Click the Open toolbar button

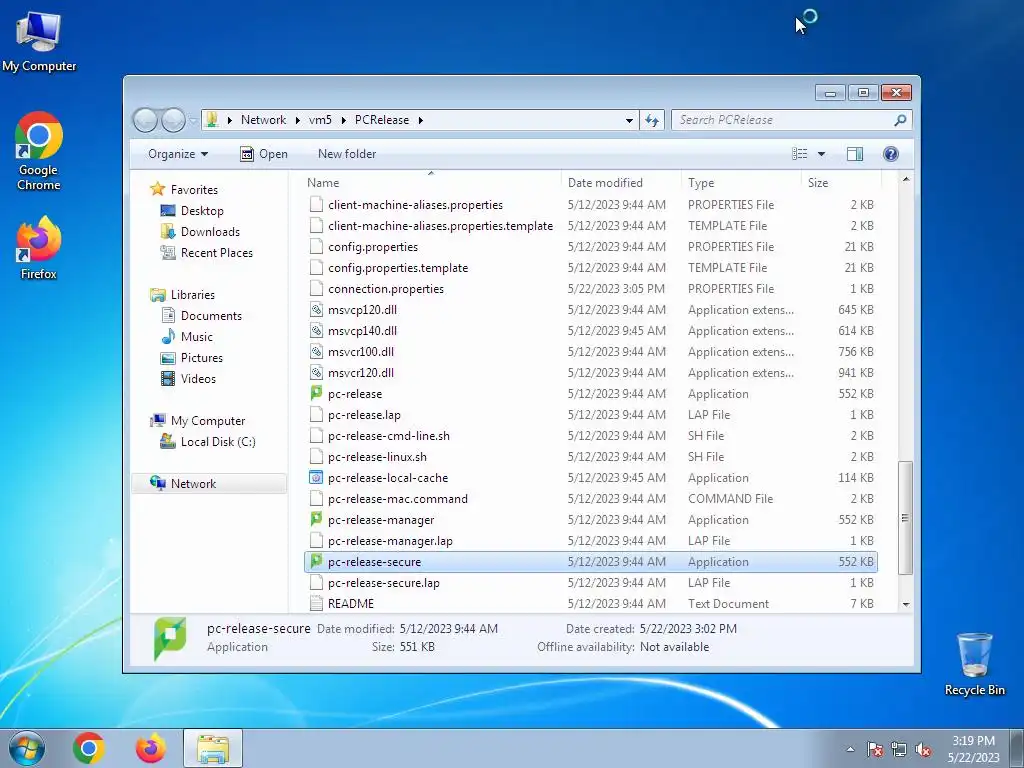[x=264, y=153]
